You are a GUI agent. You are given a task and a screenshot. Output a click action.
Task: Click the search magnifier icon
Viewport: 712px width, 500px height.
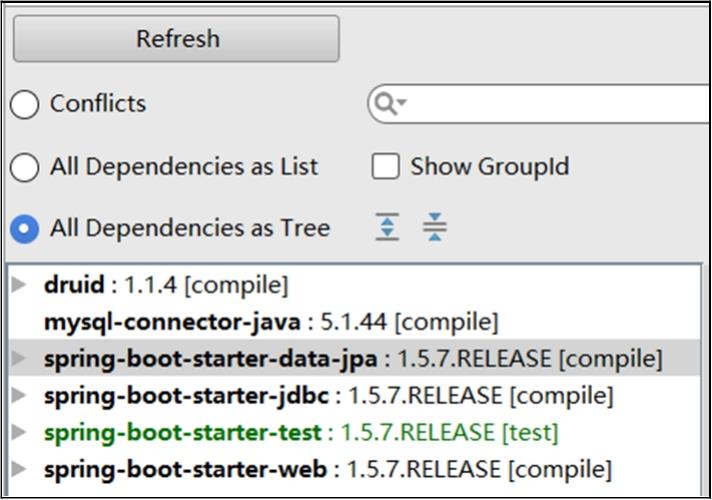pos(385,103)
